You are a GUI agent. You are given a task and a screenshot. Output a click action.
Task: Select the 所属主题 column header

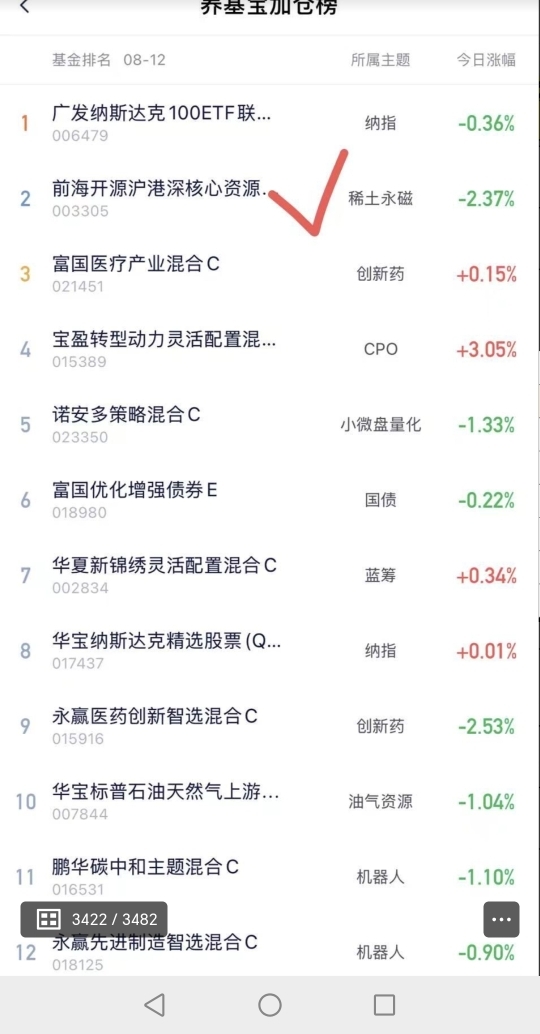[x=380, y=60]
